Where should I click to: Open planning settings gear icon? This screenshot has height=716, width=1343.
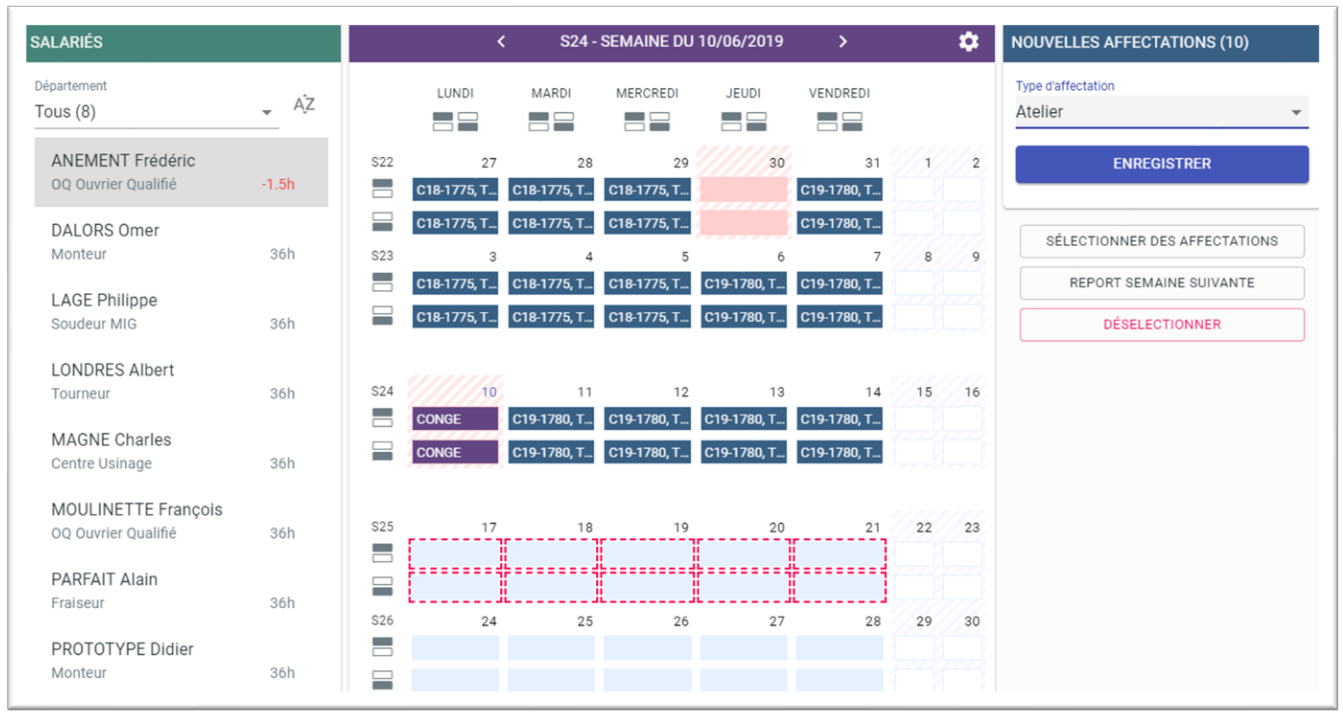[968, 42]
